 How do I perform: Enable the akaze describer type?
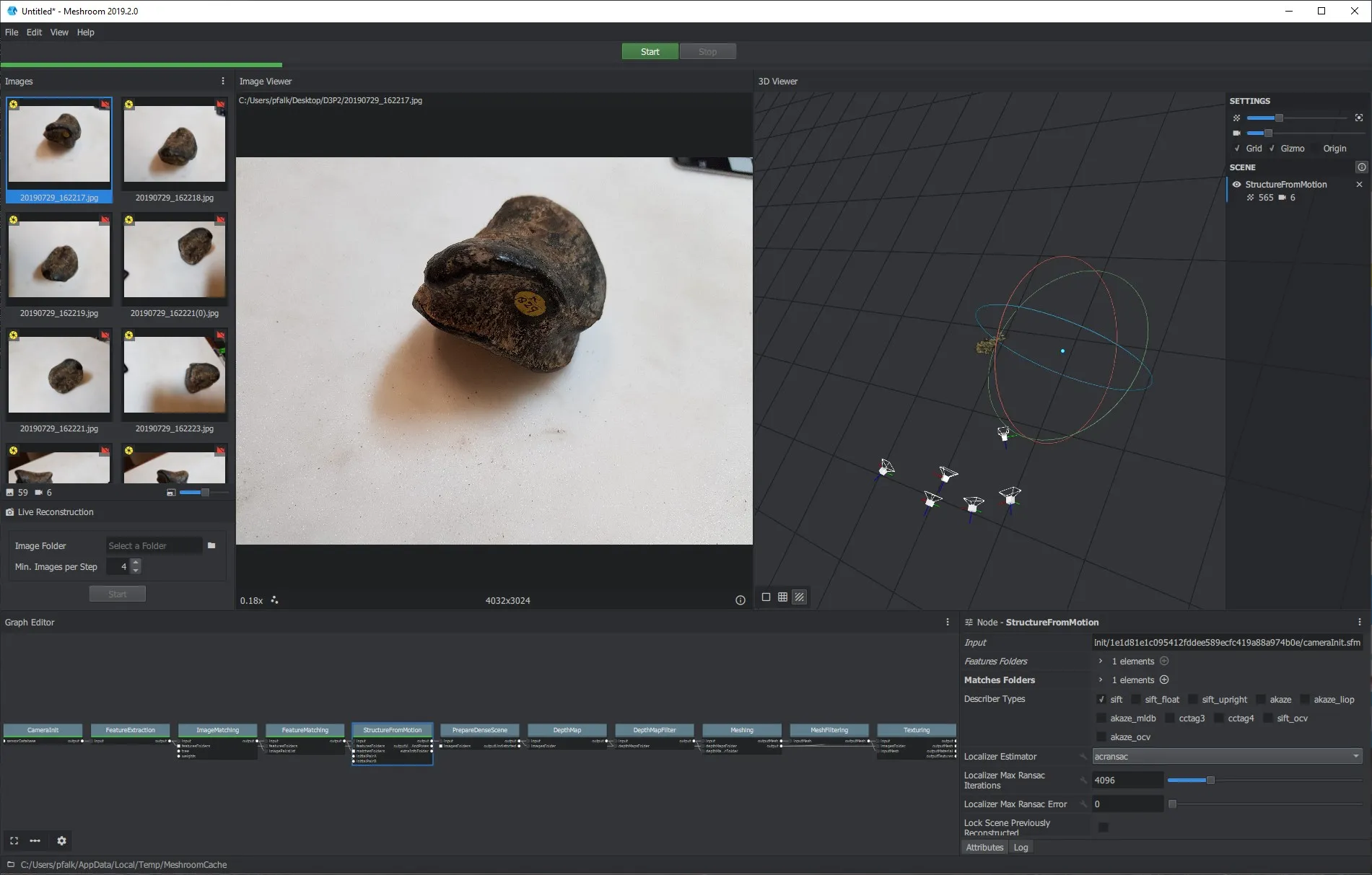[1261, 699]
